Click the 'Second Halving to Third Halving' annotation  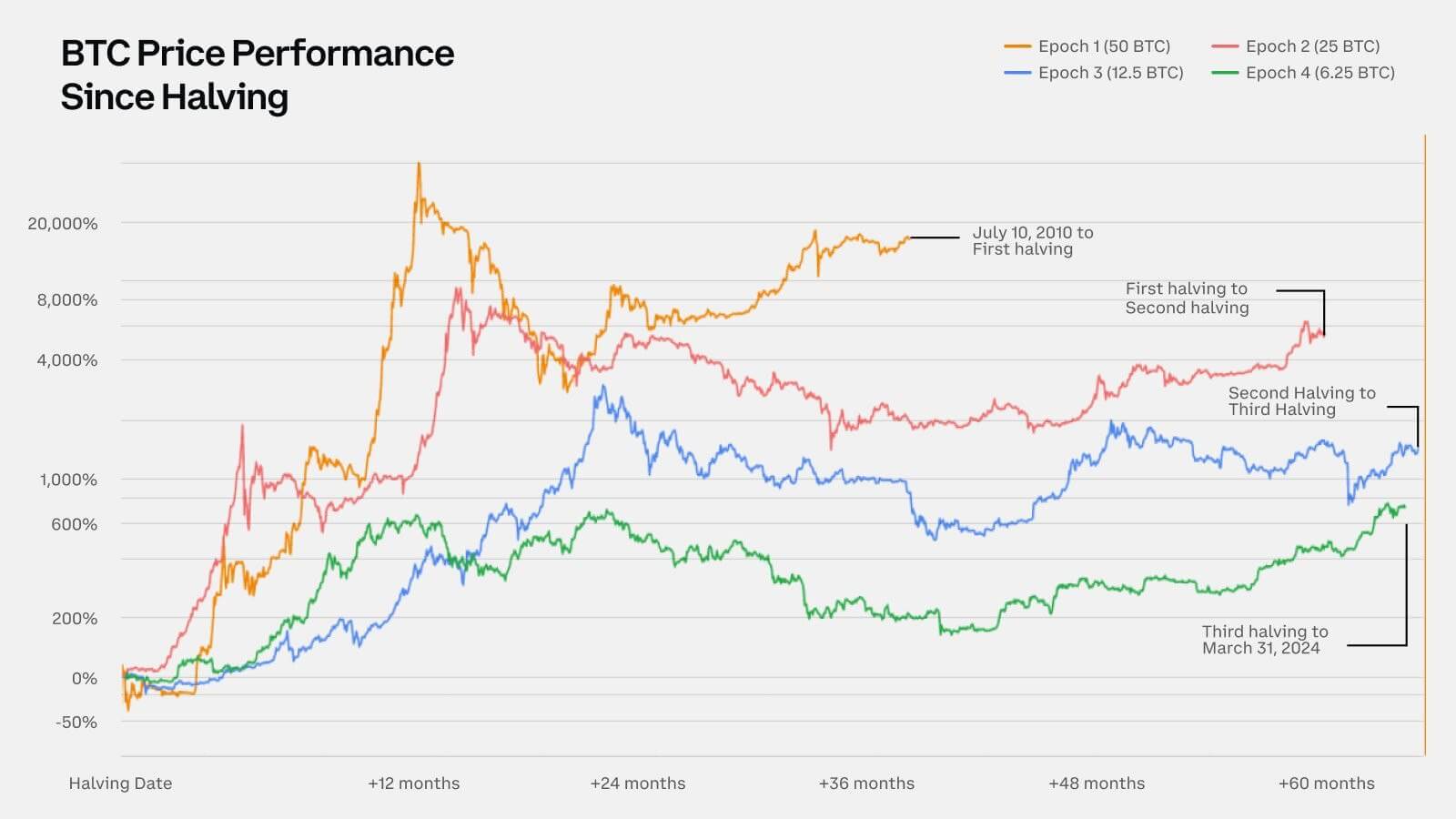click(1301, 401)
